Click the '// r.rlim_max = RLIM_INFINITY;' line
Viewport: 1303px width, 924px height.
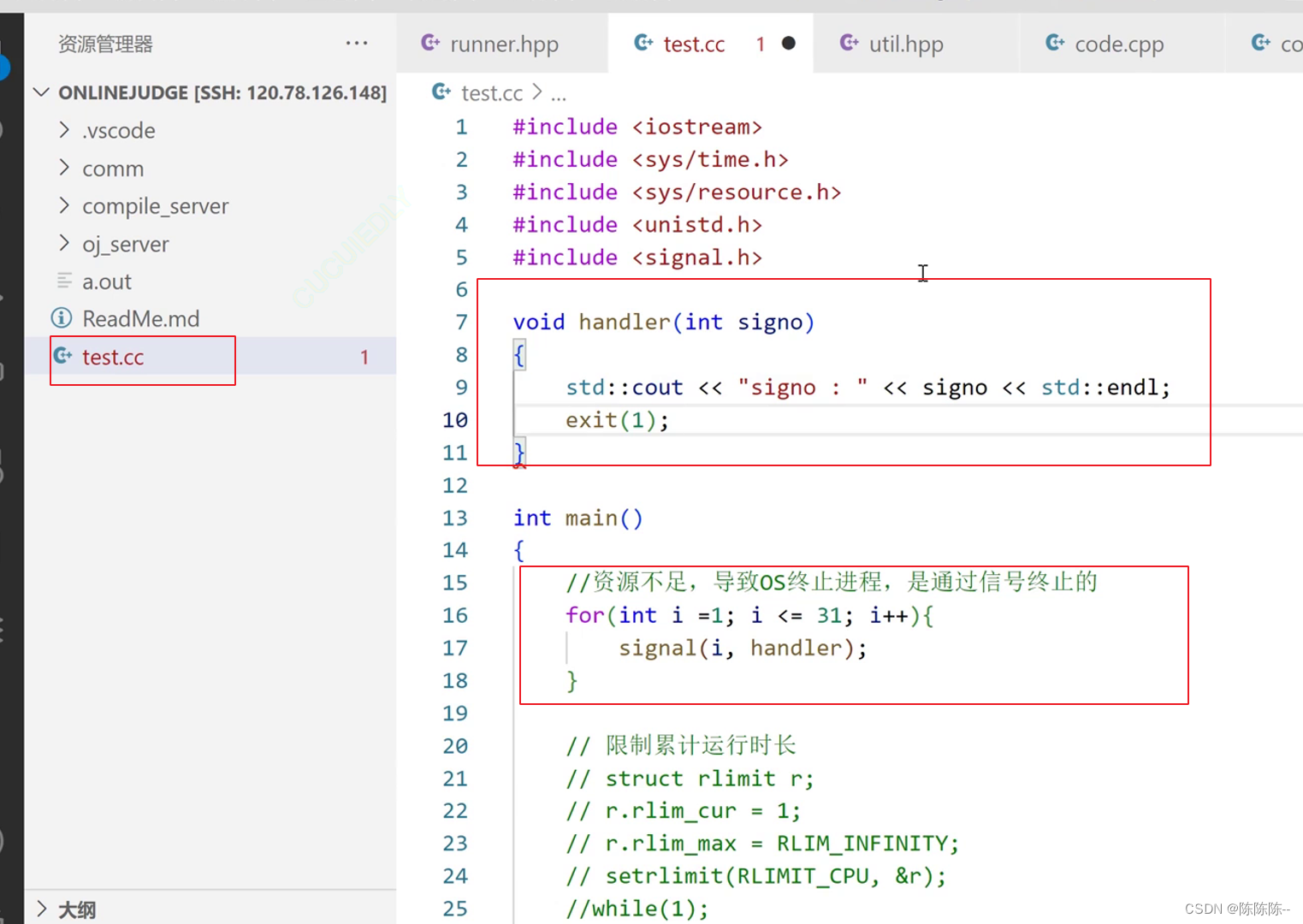[762, 844]
